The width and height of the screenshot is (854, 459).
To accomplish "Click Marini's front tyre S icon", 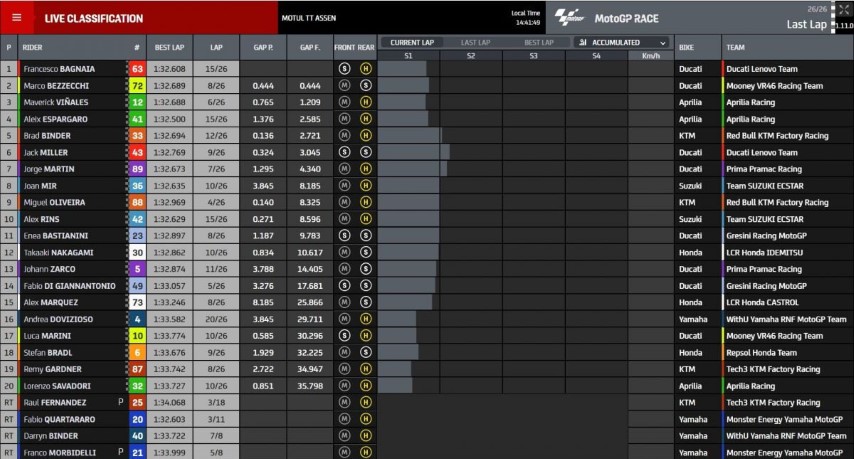I will (x=344, y=335).
